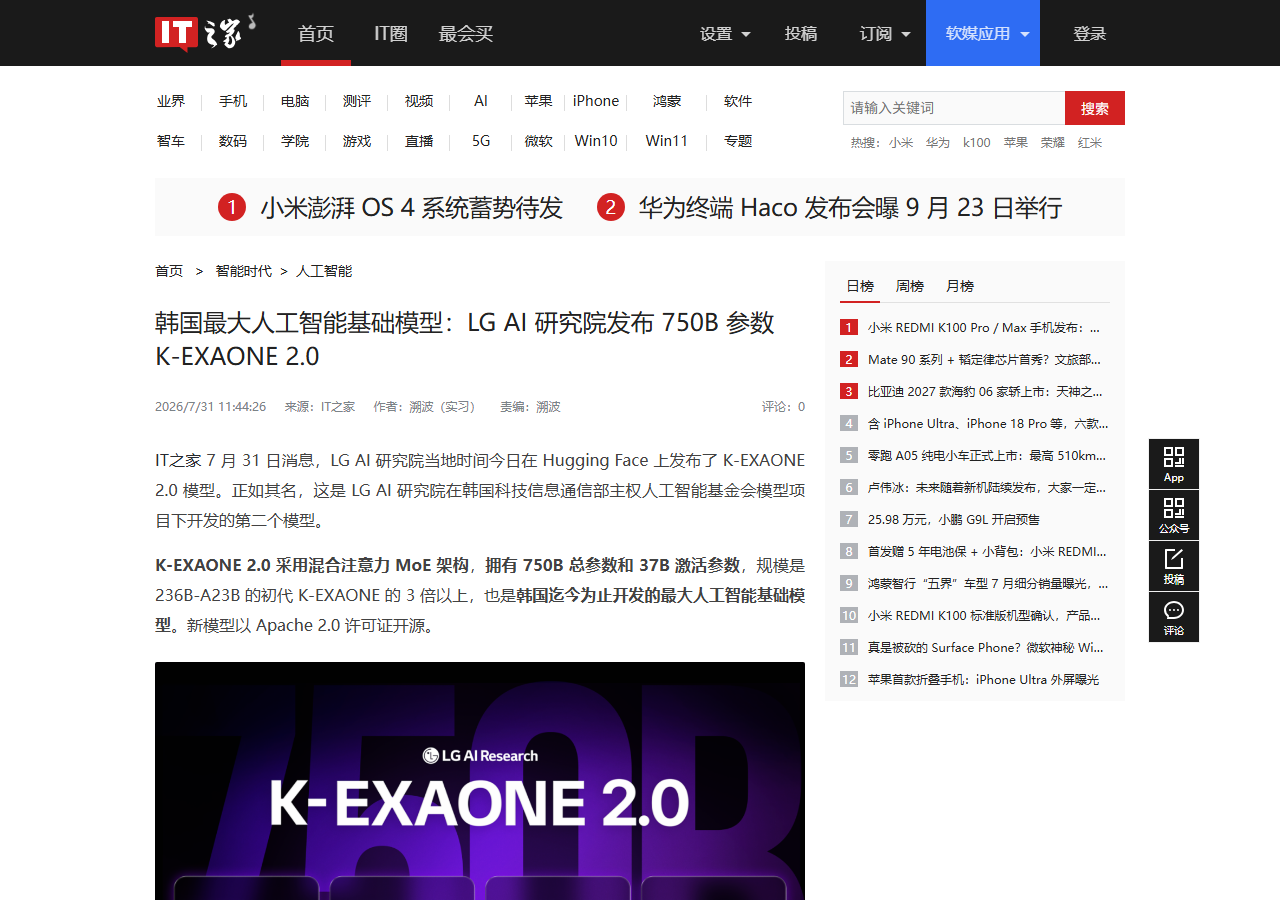Image resolution: width=1280 pixels, height=900 pixels.
Task: Open the 游戏 category
Action: [x=357, y=141]
